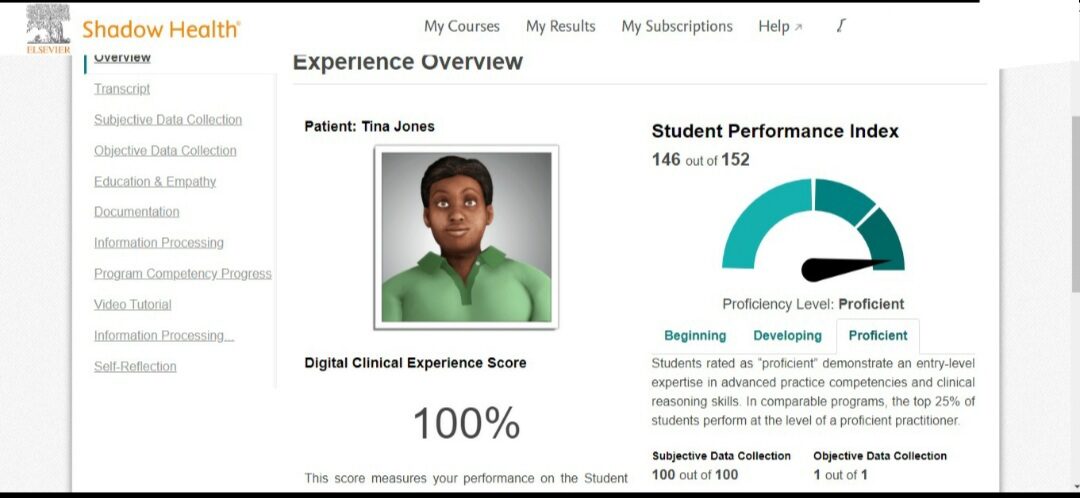Open My Courses in top navigation

click(461, 27)
